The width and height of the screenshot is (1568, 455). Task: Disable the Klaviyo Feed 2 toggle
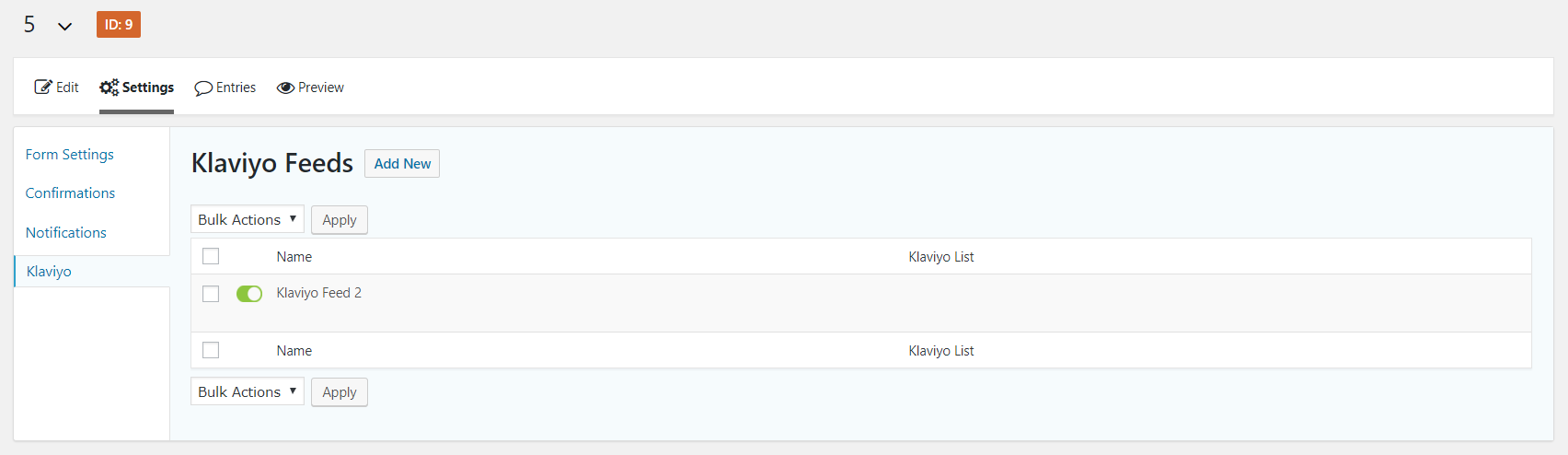(x=249, y=294)
